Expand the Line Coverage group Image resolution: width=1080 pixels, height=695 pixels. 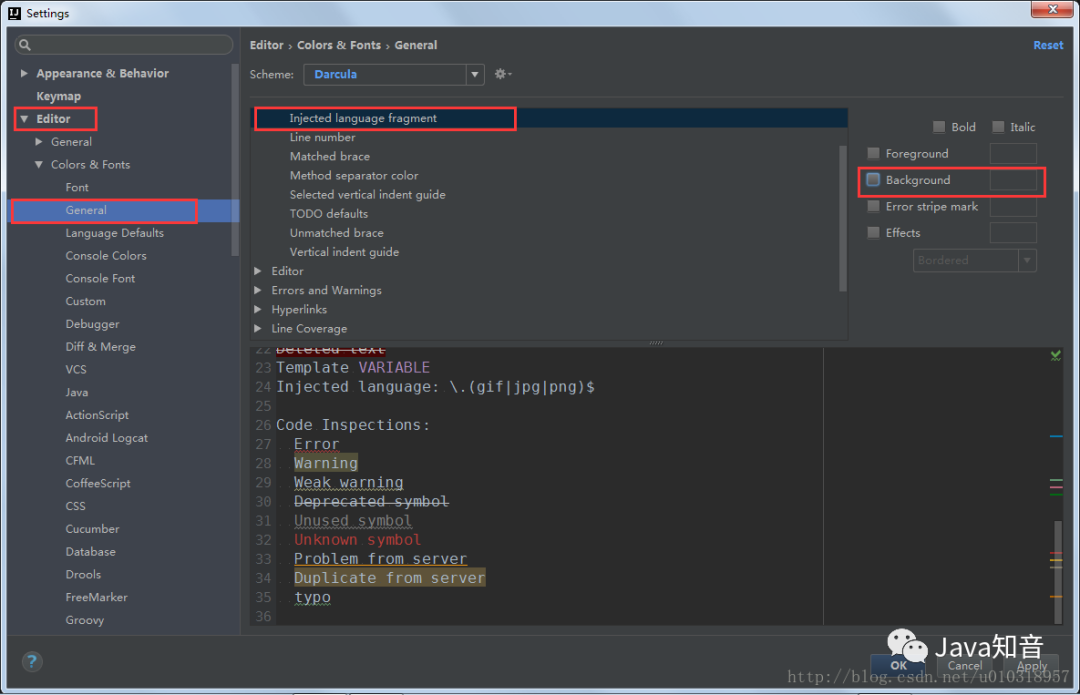258,329
